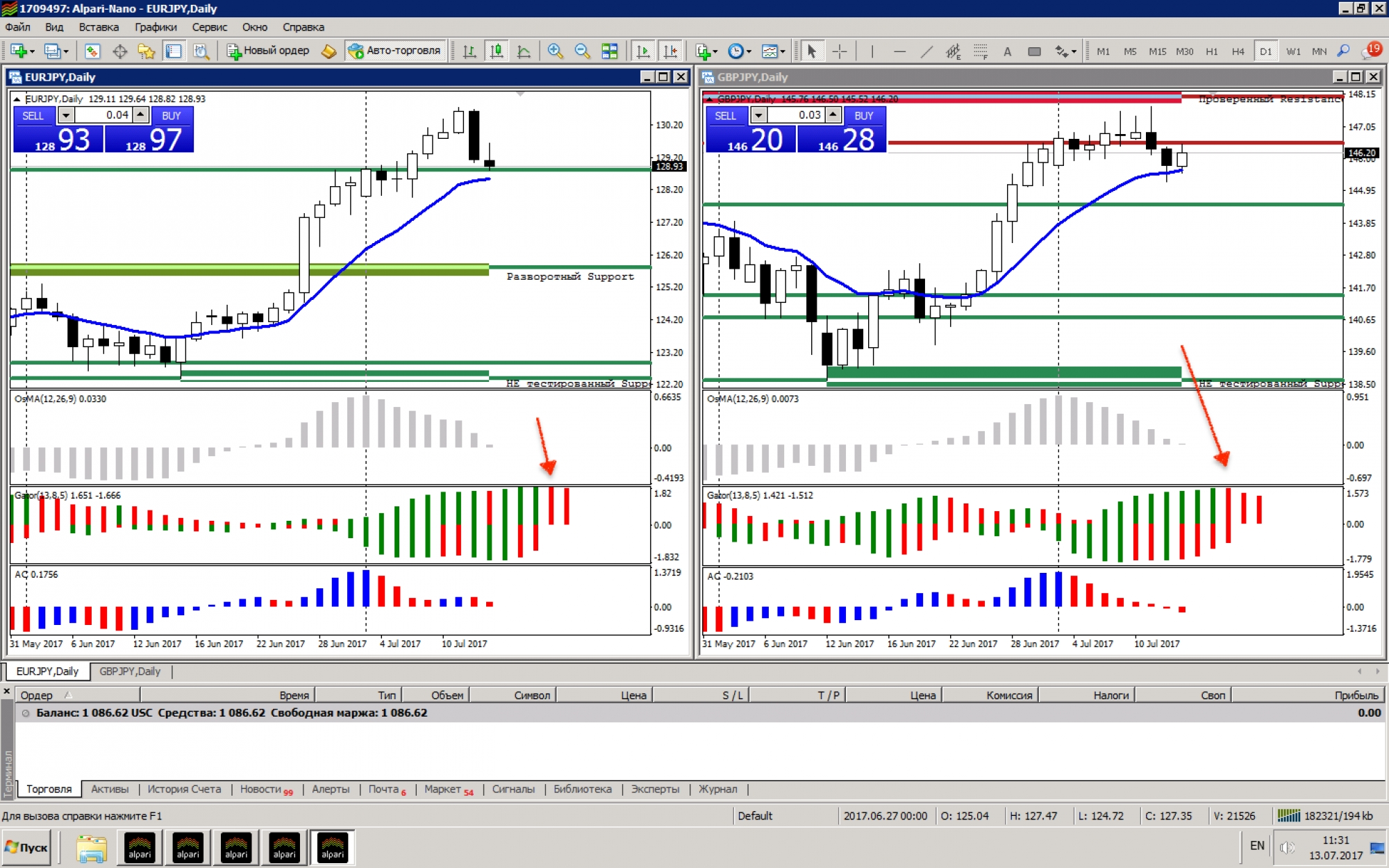Select the Crosshair cursor tool

[839, 51]
